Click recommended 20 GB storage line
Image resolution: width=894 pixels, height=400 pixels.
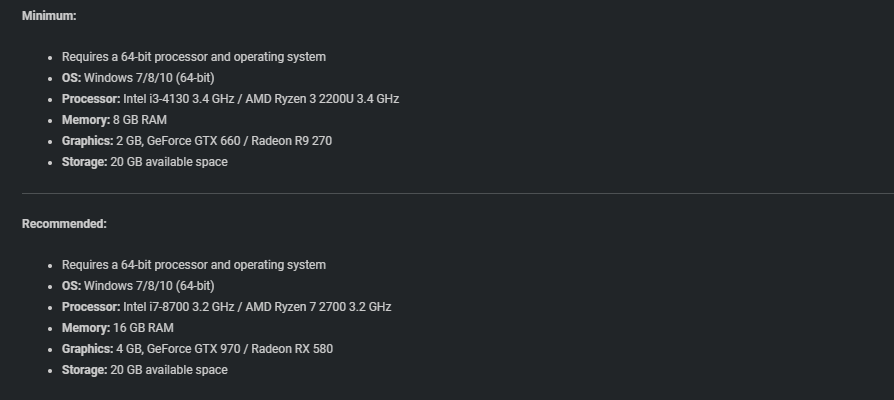tap(145, 370)
